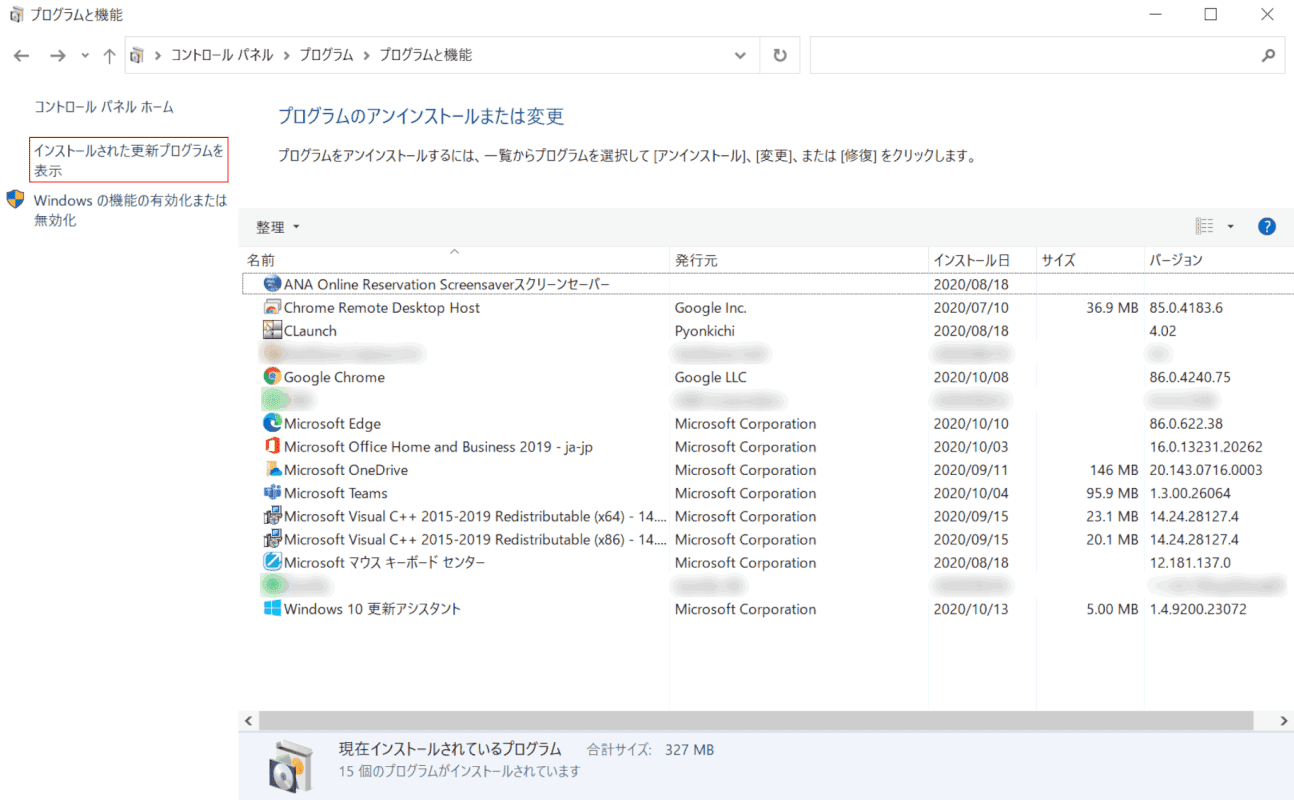Viewport: 1294px width, 800px height.
Task: Click the shield icon beside Windows の機能
Action: click(x=15, y=199)
